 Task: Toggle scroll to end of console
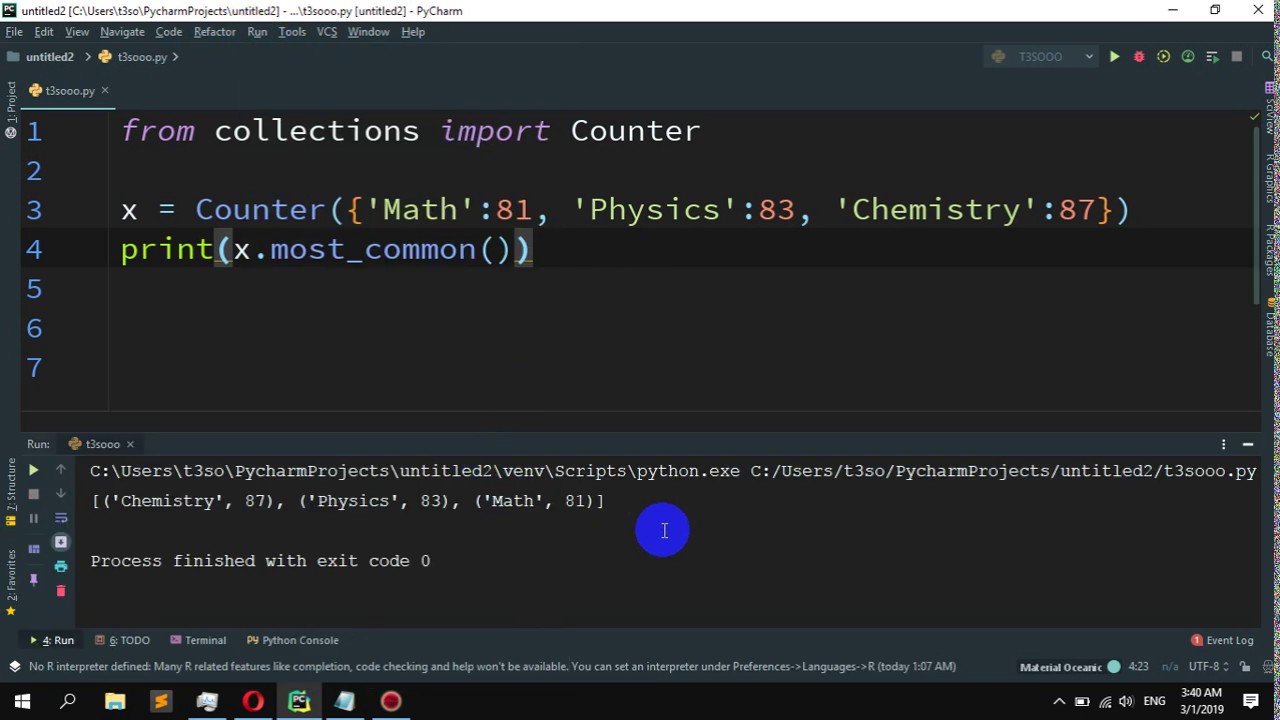coord(61,542)
